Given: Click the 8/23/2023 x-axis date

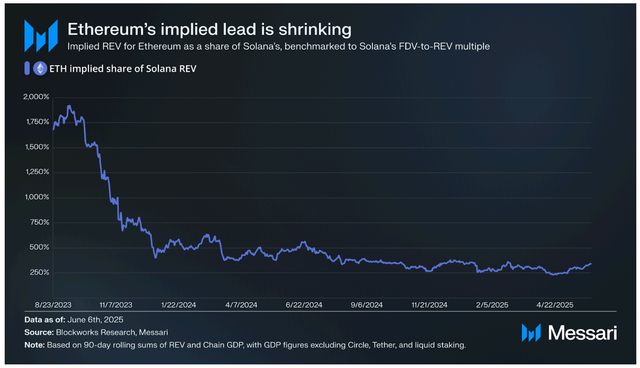Looking at the screenshot, I should 53,305.
